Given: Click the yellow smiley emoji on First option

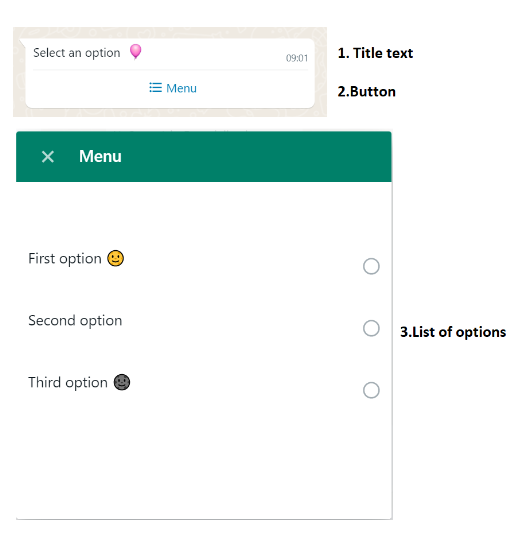Looking at the screenshot, I should tap(116, 258).
